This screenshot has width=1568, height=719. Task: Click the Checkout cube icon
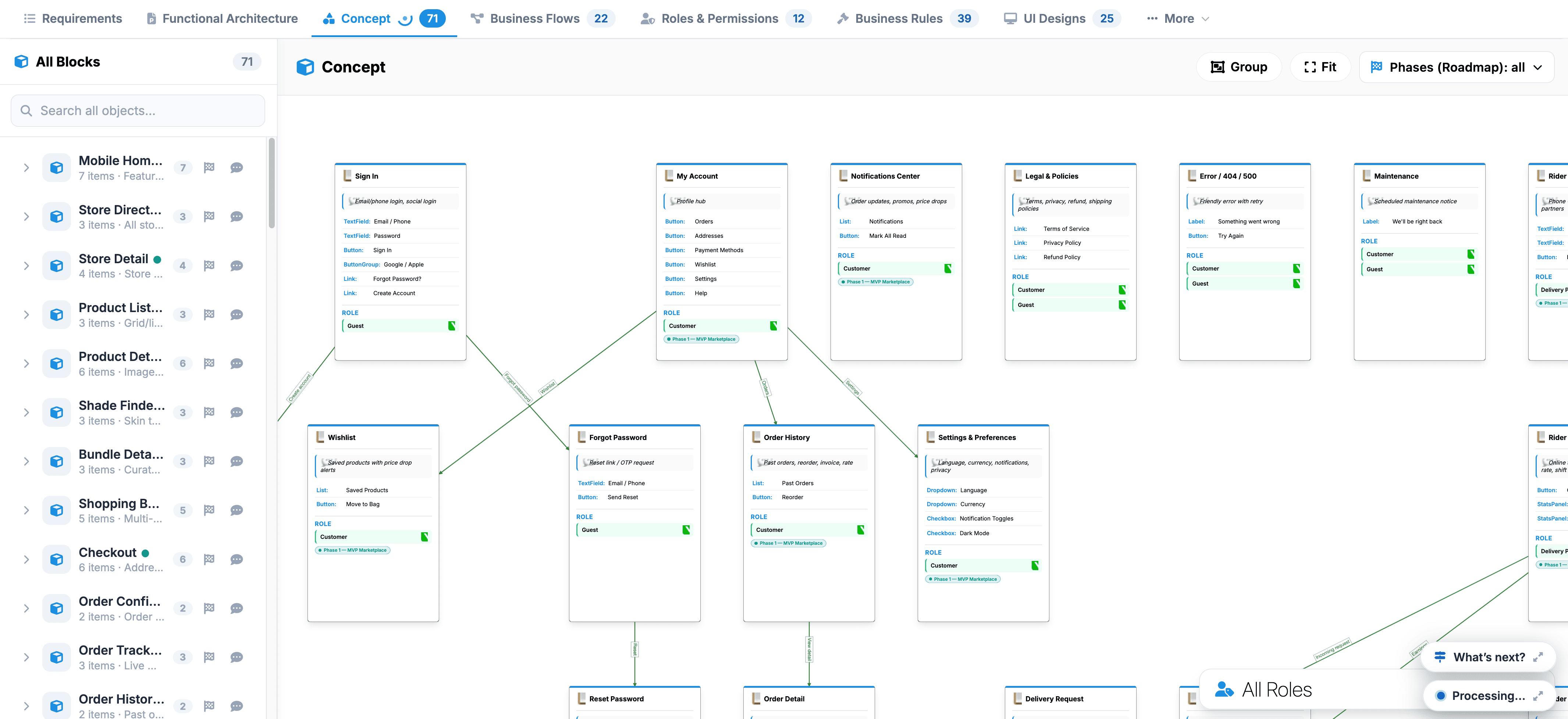[x=57, y=559]
